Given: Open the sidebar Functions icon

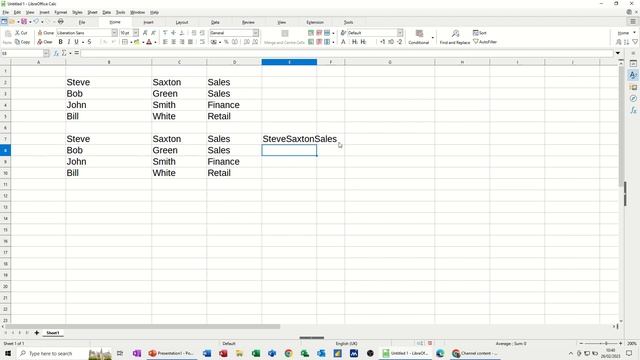Looking at the screenshot, I should (x=633, y=110).
